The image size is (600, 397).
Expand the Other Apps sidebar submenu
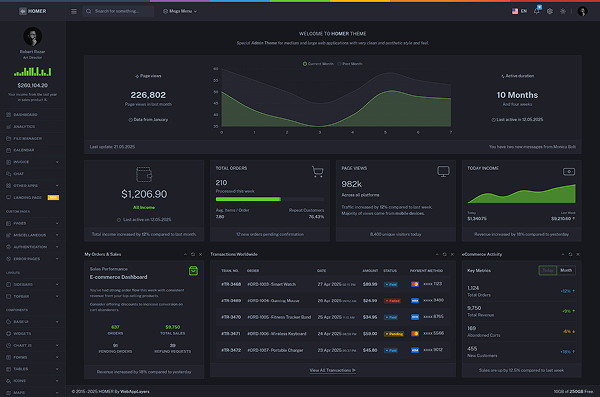click(x=33, y=186)
